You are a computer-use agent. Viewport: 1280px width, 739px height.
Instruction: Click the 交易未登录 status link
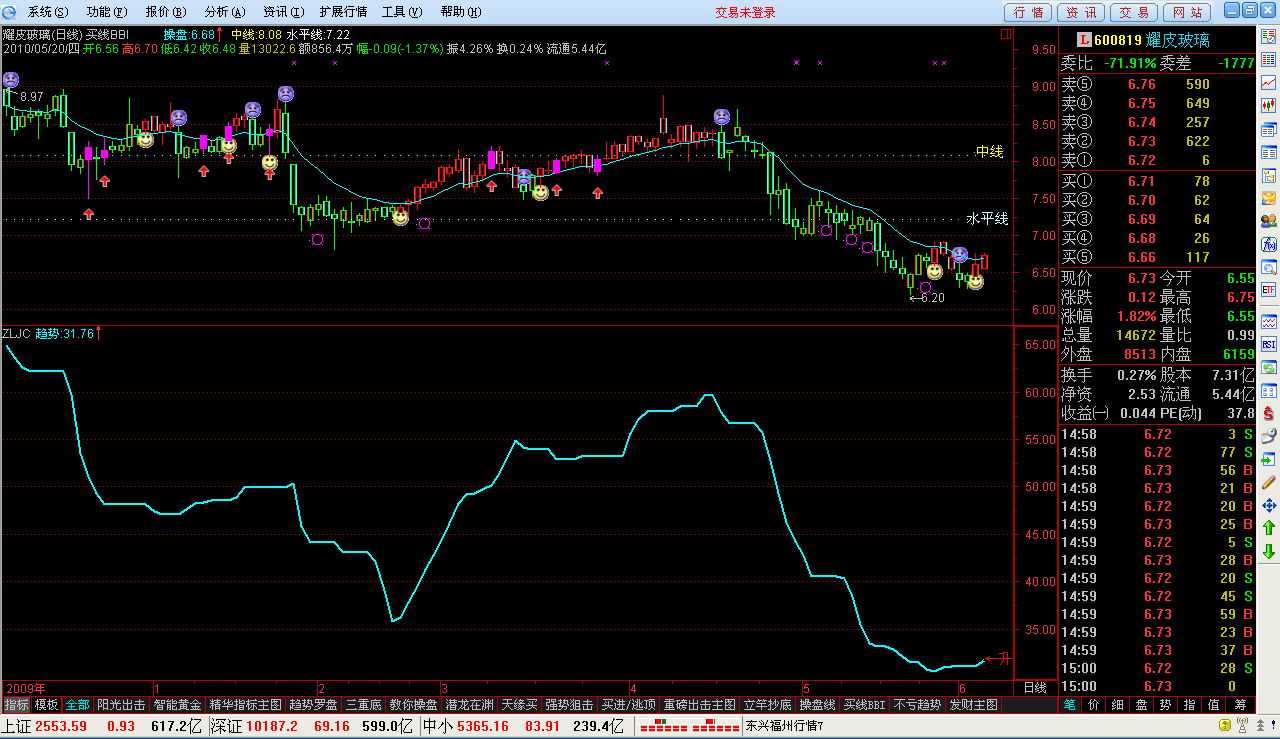coord(745,12)
